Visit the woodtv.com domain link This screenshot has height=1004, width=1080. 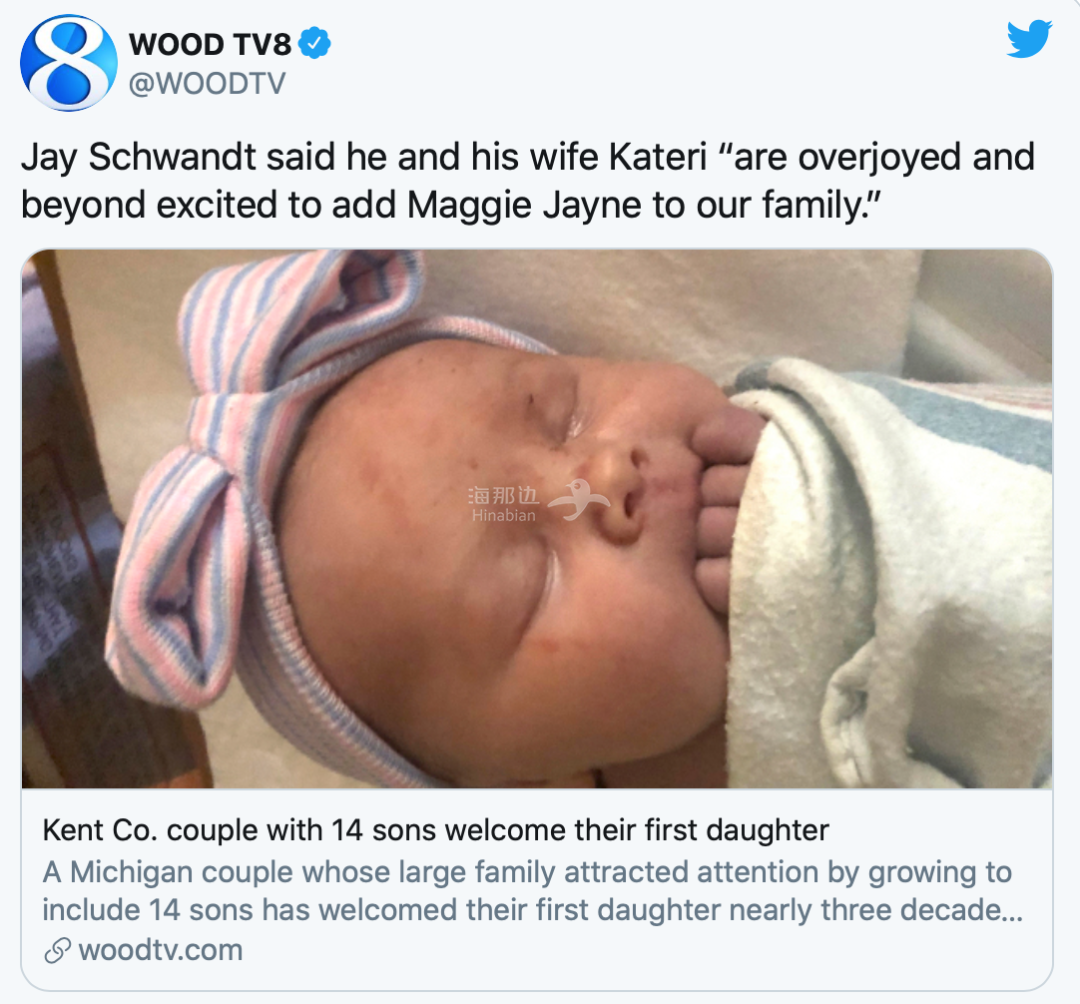[x=160, y=950]
